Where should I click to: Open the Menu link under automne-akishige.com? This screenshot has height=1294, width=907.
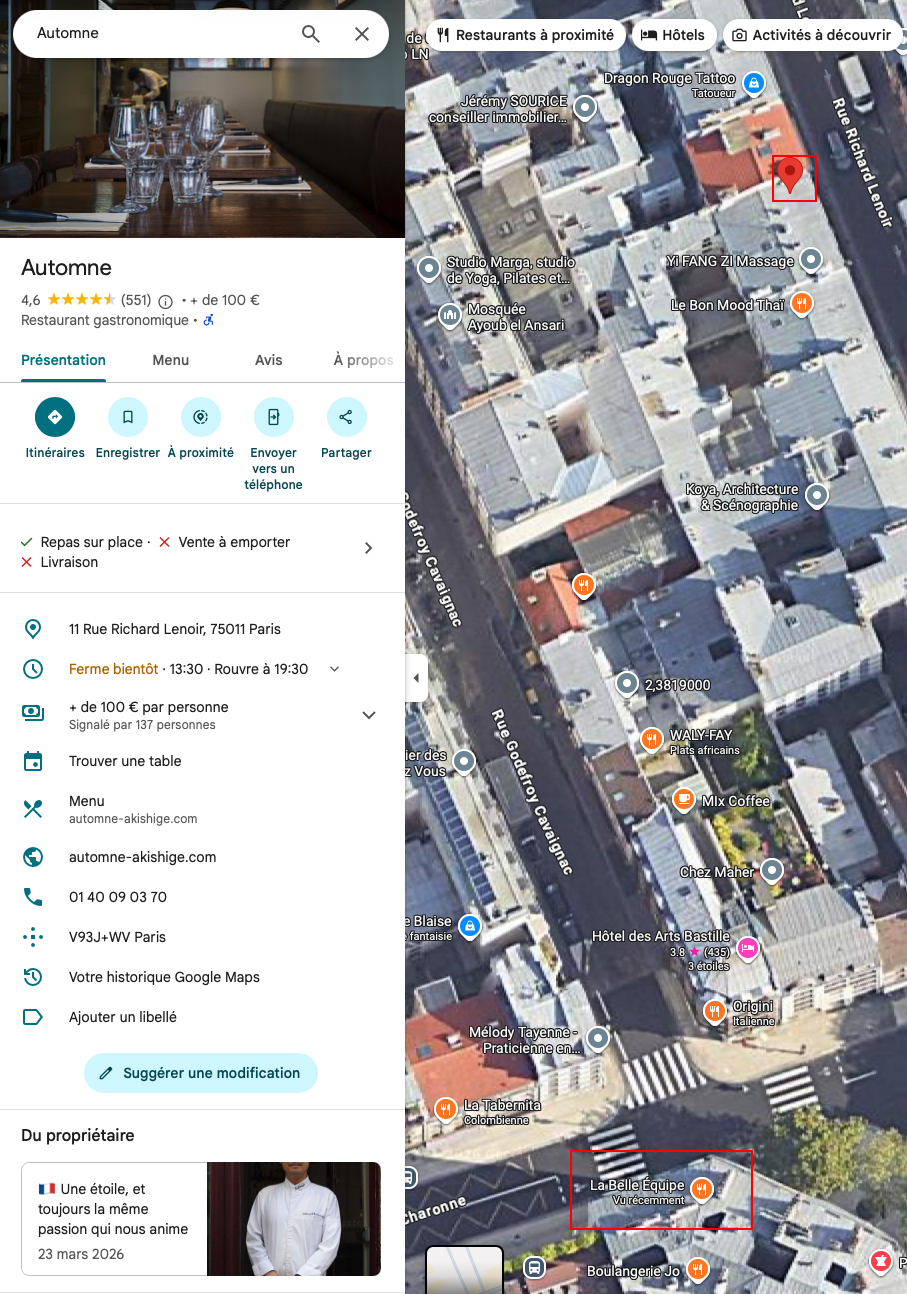coord(202,809)
